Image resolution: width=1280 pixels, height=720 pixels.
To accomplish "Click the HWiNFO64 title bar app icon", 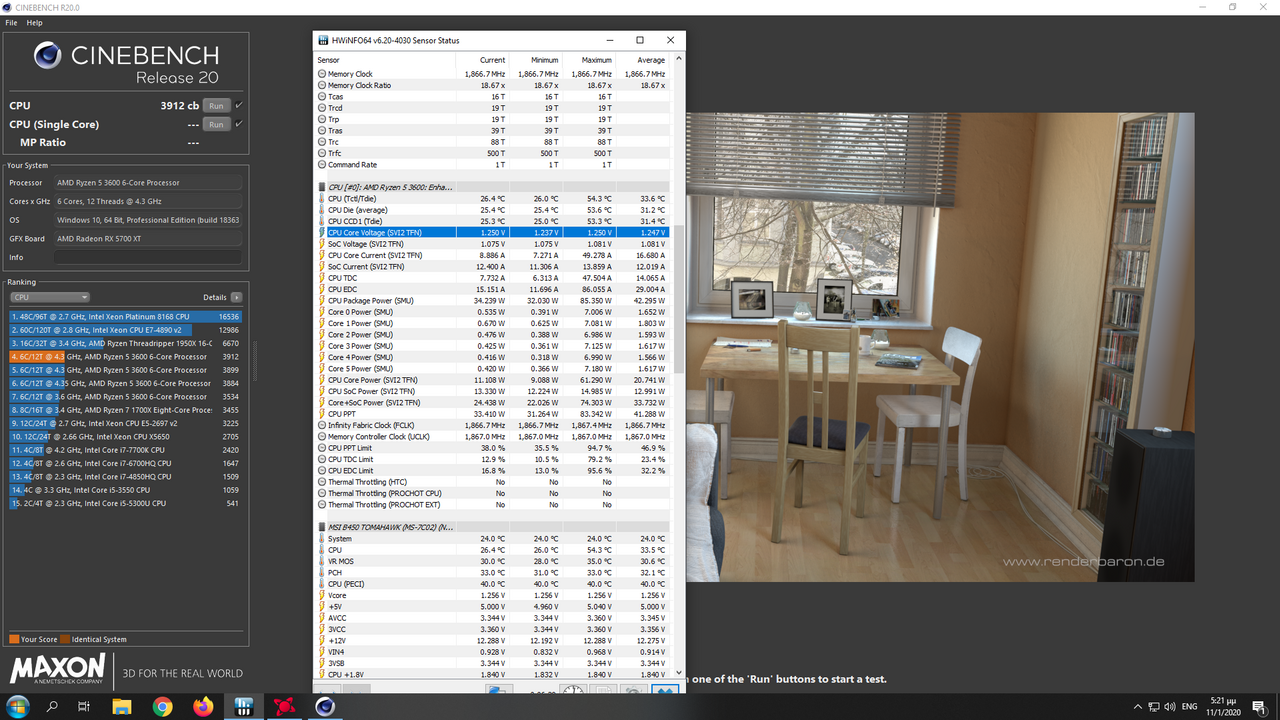I will 323,40.
